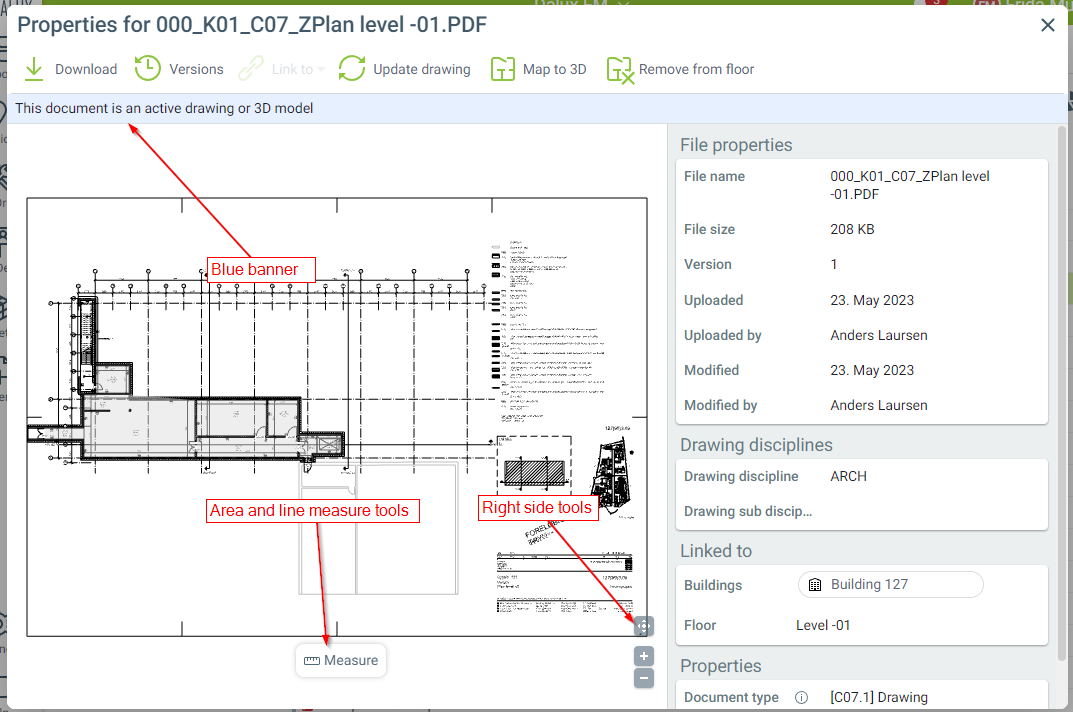Open the Versions history clock icon
The image size is (1073, 712).
click(148, 69)
